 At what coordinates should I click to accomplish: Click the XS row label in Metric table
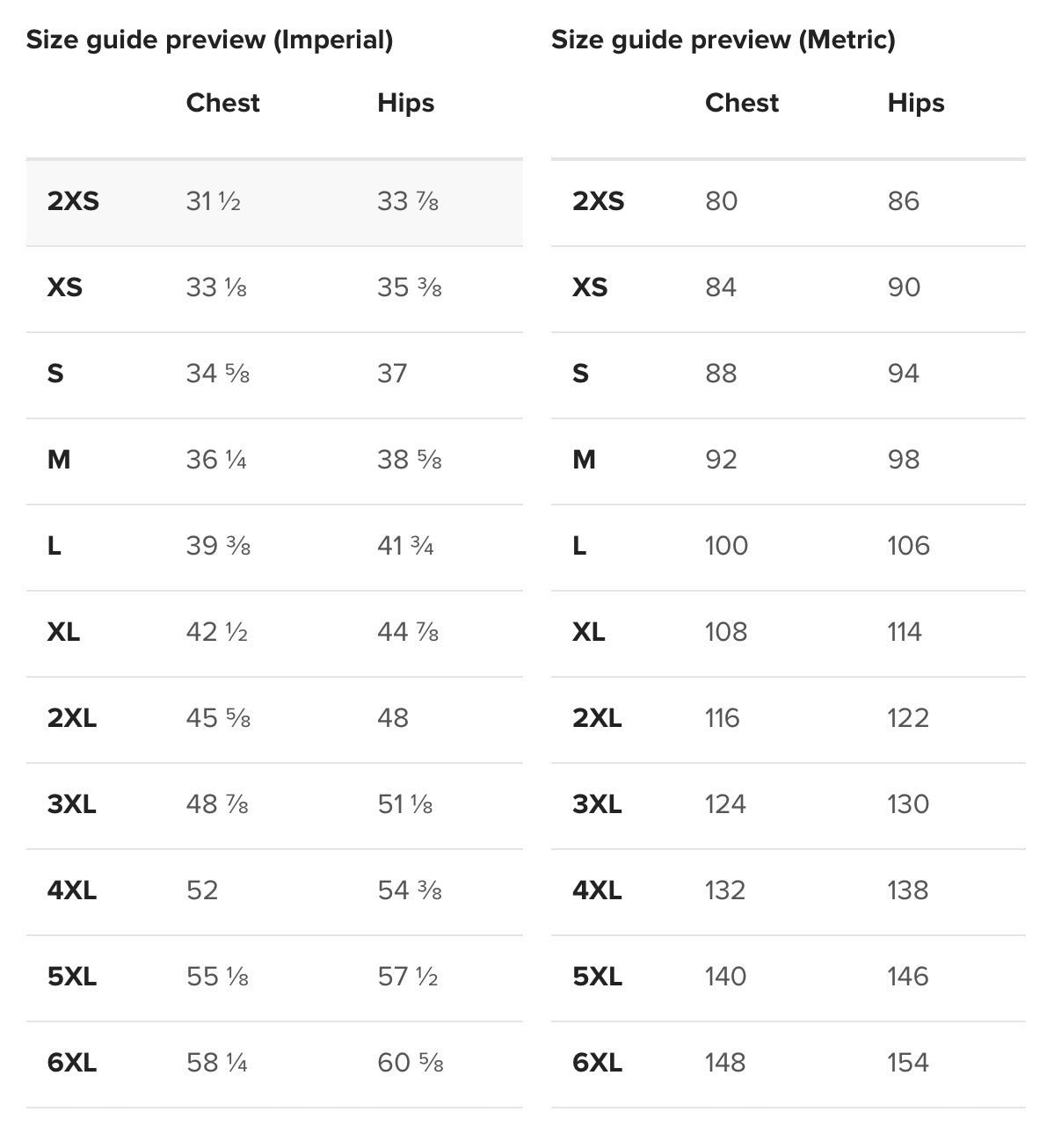(589, 287)
